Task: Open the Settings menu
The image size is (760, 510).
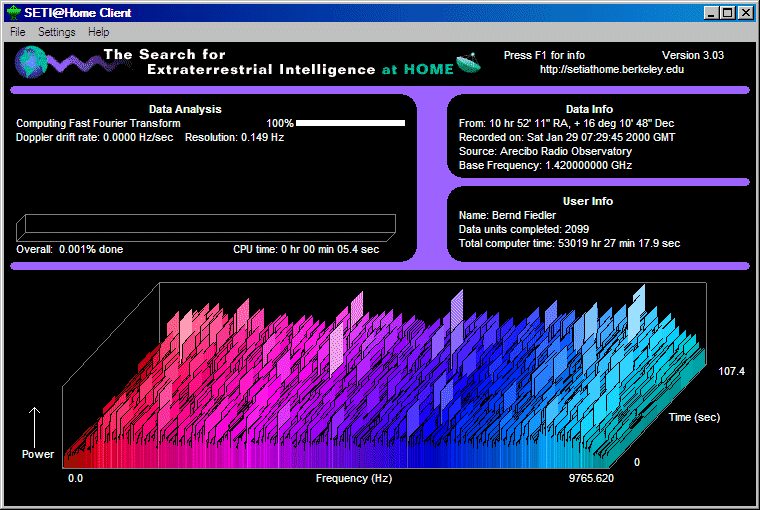Action: (x=57, y=32)
